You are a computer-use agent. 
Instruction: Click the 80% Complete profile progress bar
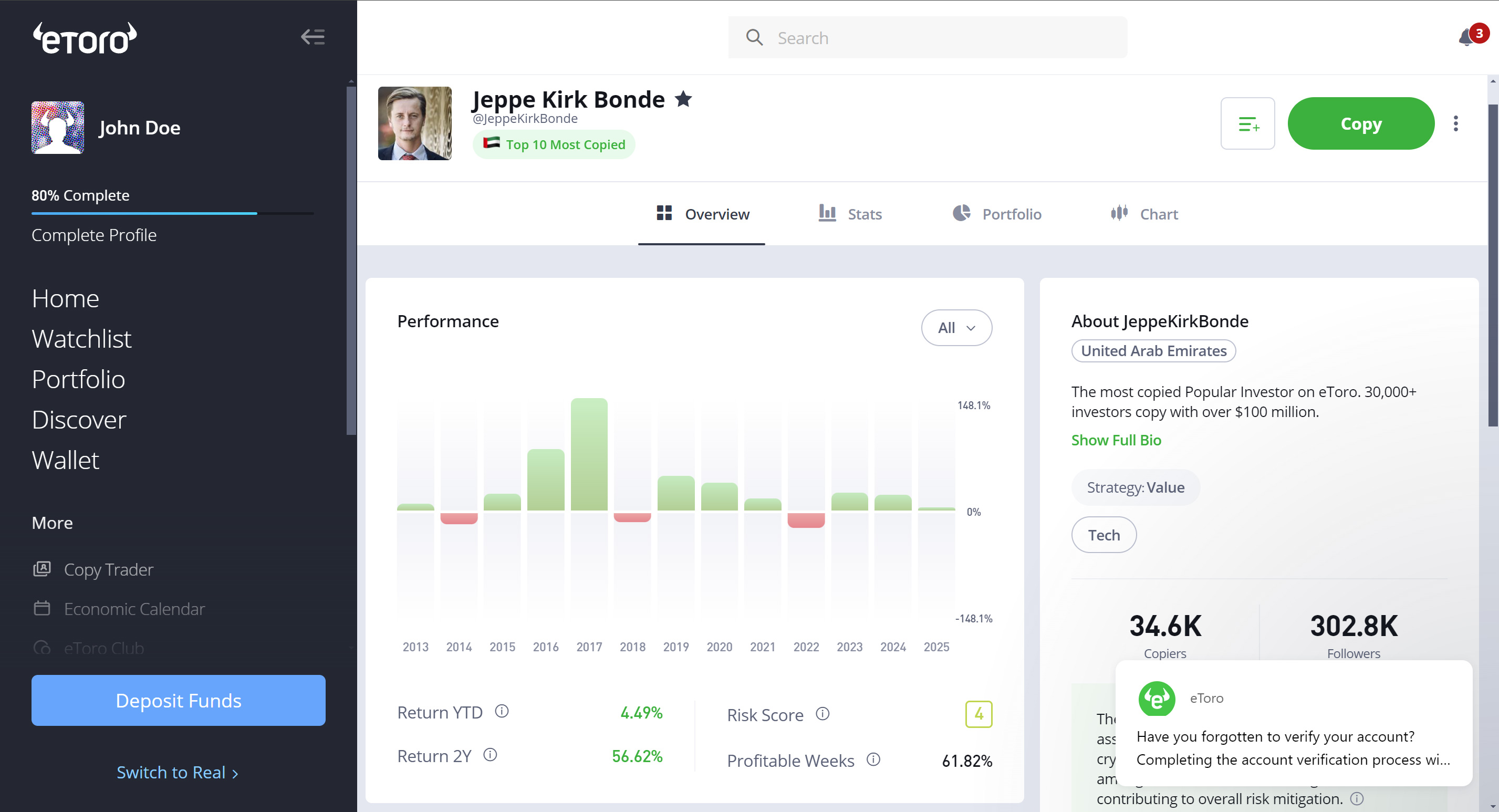pyautogui.click(x=172, y=213)
